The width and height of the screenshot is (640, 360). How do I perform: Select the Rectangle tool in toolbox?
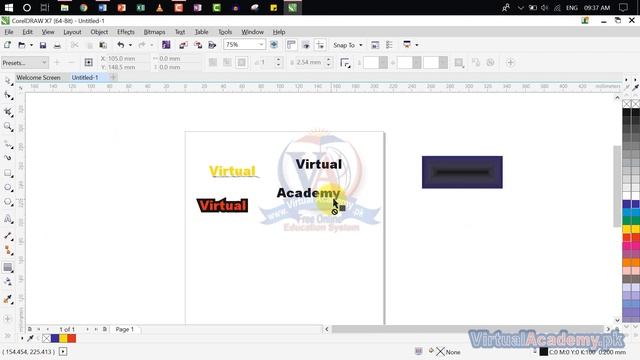(x=8, y=173)
